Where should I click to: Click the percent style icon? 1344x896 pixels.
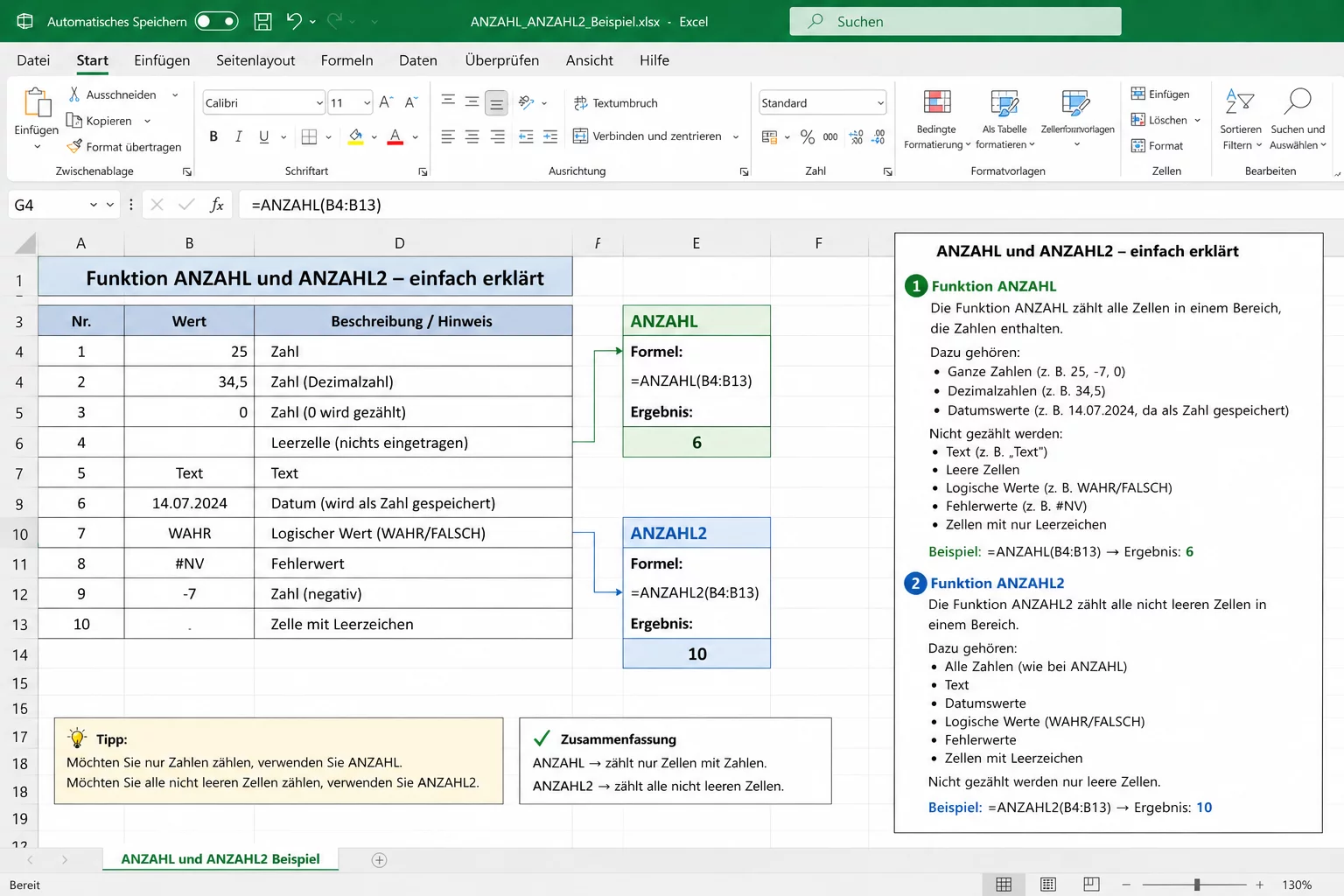click(x=807, y=136)
